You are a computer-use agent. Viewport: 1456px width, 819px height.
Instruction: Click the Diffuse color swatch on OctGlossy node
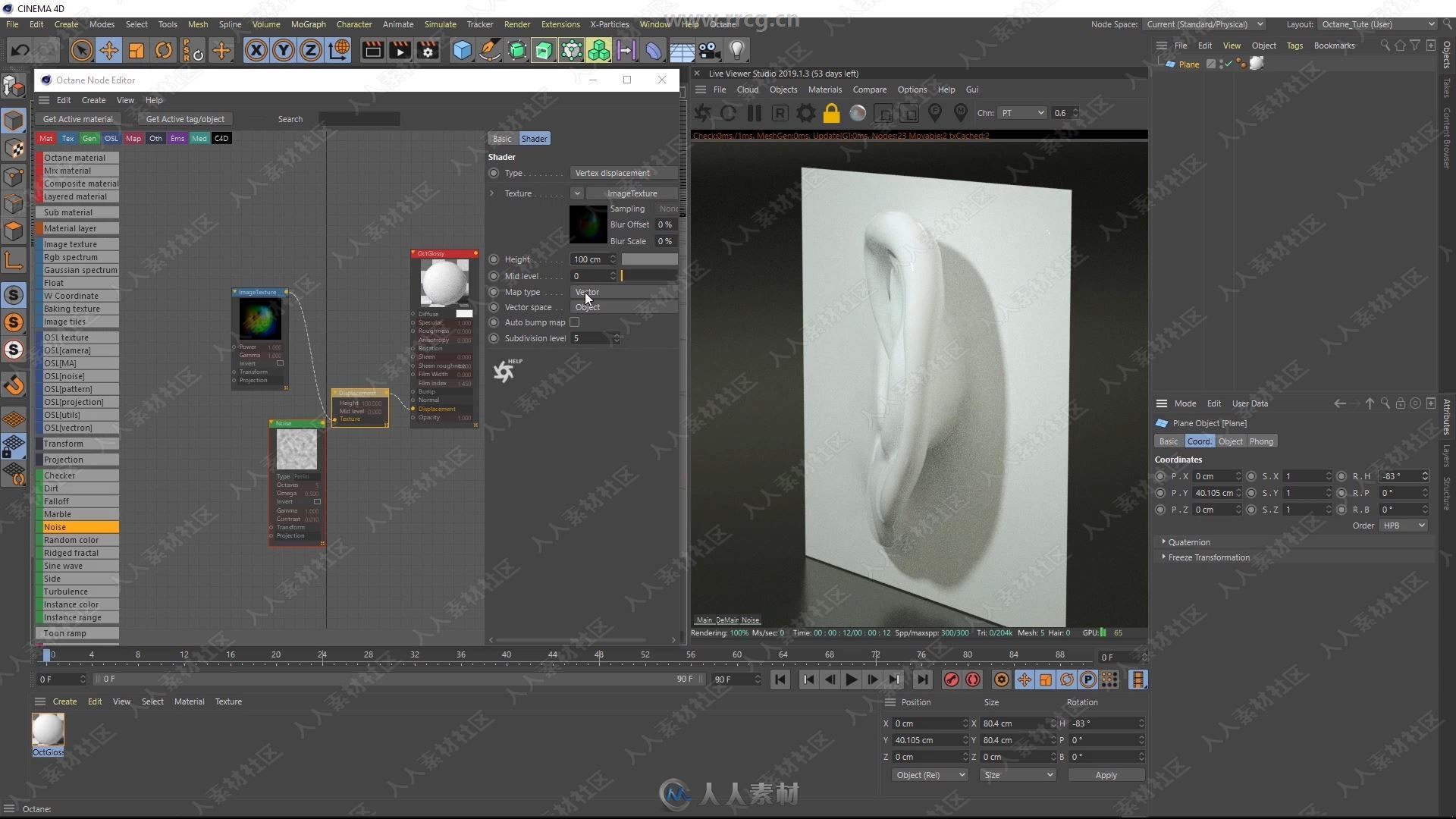click(463, 314)
